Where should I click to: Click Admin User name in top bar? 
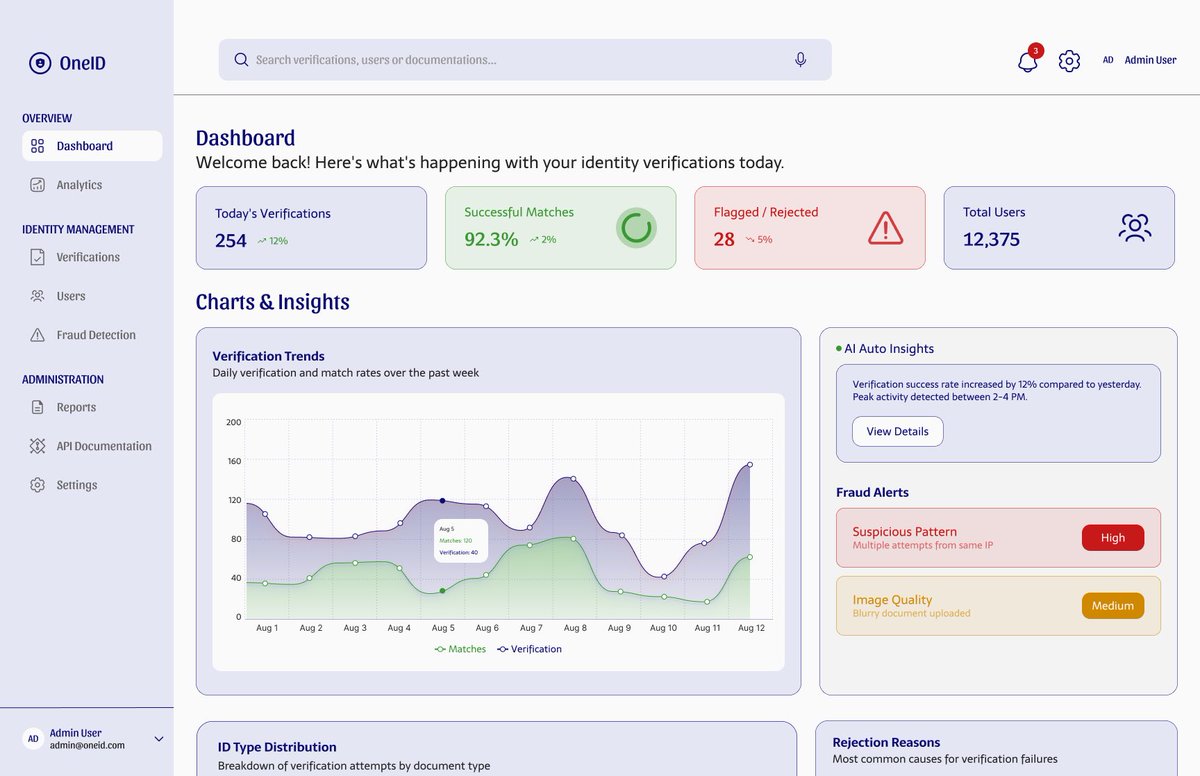click(x=1150, y=60)
